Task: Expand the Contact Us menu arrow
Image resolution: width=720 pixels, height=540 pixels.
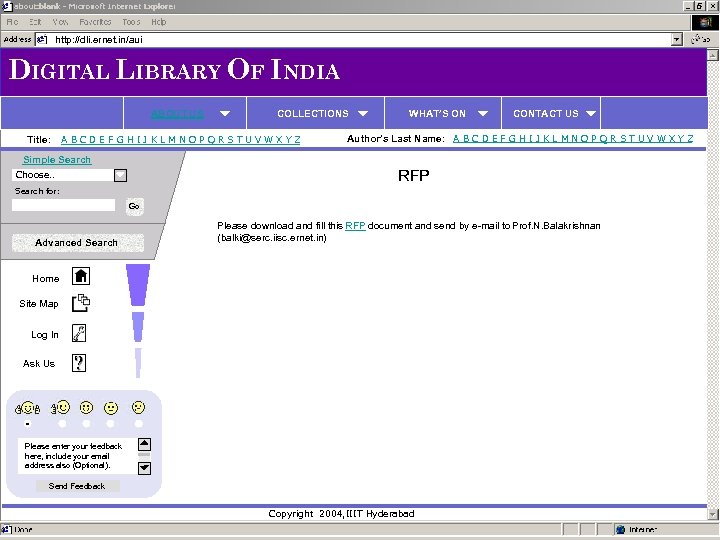Action: click(x=591, y=113)
